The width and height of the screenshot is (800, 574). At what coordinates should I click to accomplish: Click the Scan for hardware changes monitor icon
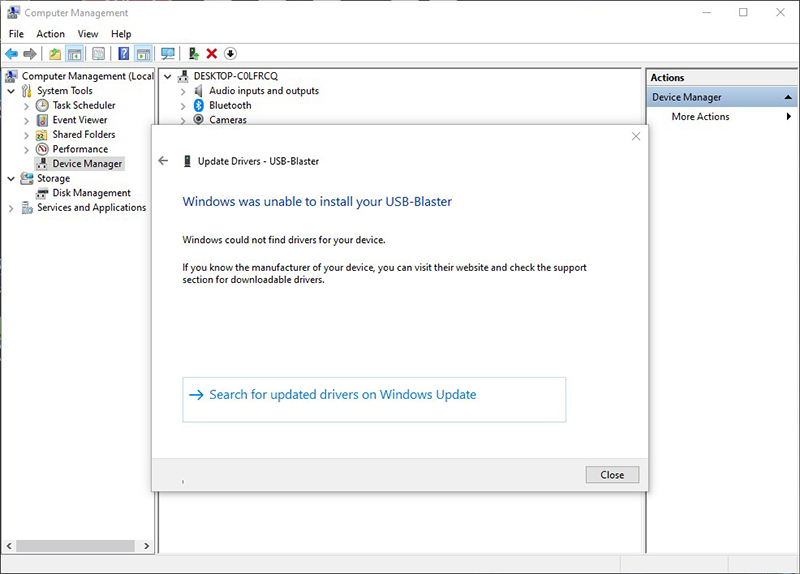click(x=167, y=54)
